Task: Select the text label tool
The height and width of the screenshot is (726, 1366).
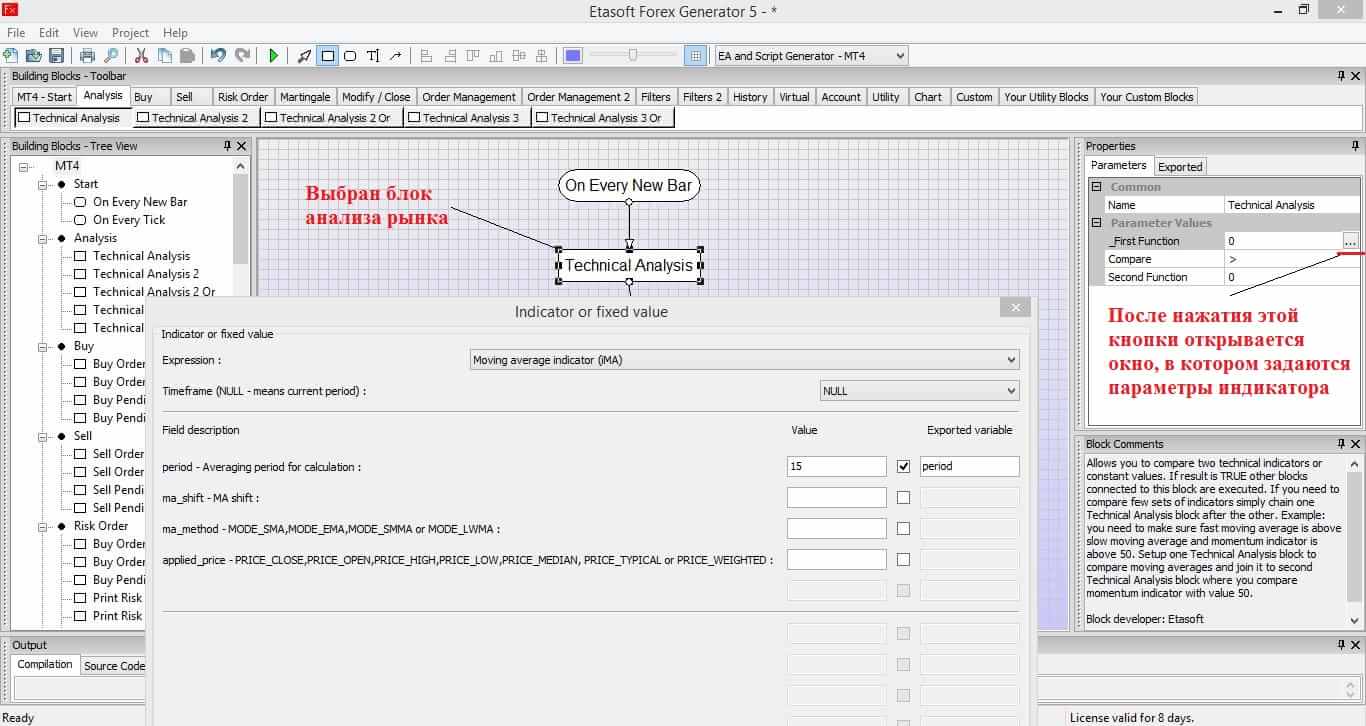Action: tap(373, 56)
